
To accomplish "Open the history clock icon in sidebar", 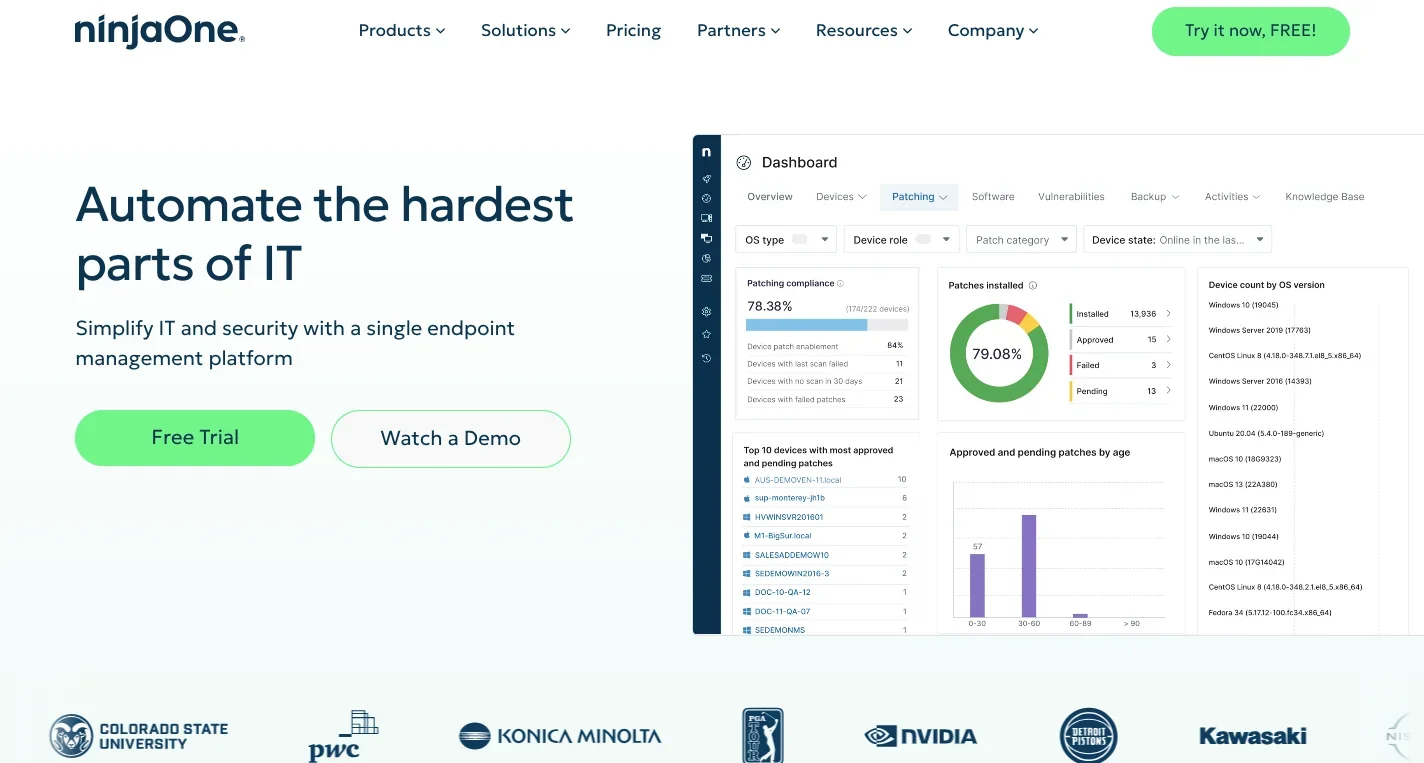I will click(x=706, y=358).
